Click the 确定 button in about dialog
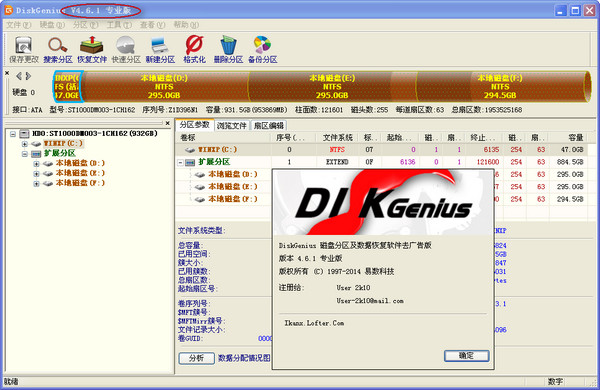This screenshot has width=600, height=390. [466, 356]
